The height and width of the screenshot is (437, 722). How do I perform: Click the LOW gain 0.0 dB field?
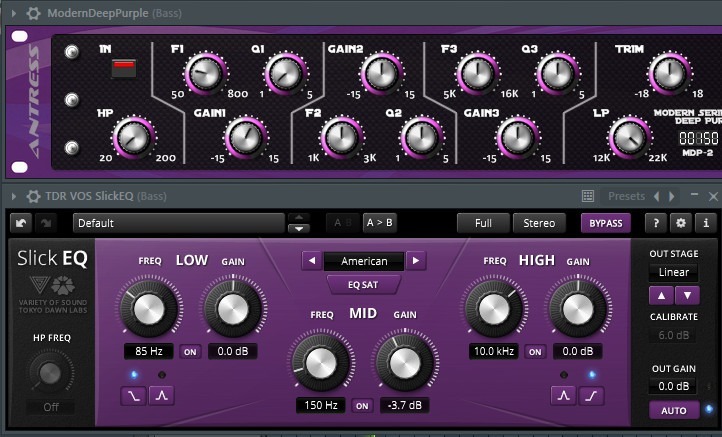coord(233,351)
